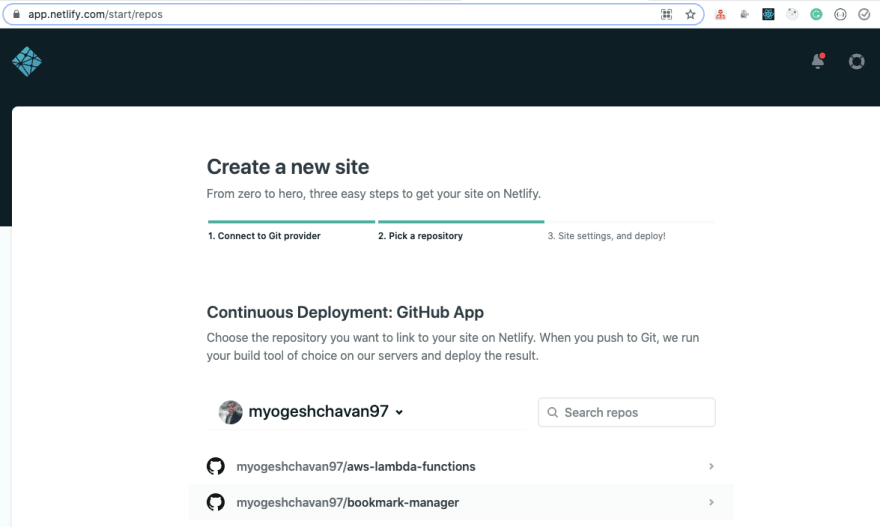Open the checkmark circle extension icon
Screen dimensions: 880x527
[x=864, y=15]
